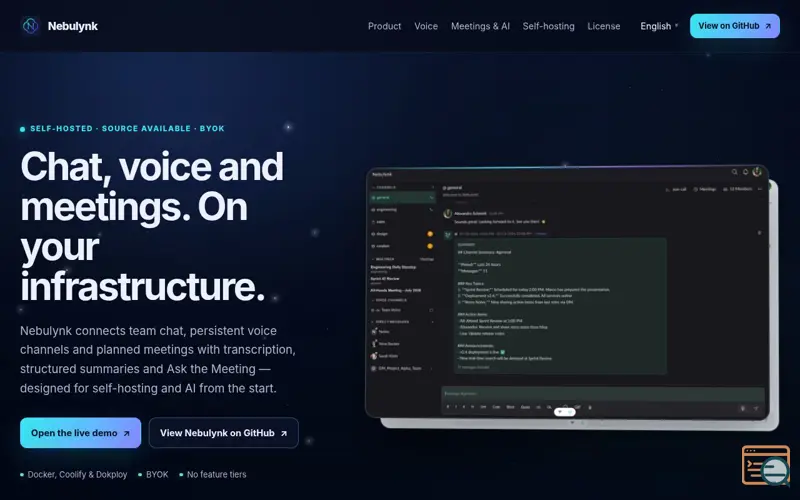Click the message input in the app preview
800x500 pixels.
point(603,393)
